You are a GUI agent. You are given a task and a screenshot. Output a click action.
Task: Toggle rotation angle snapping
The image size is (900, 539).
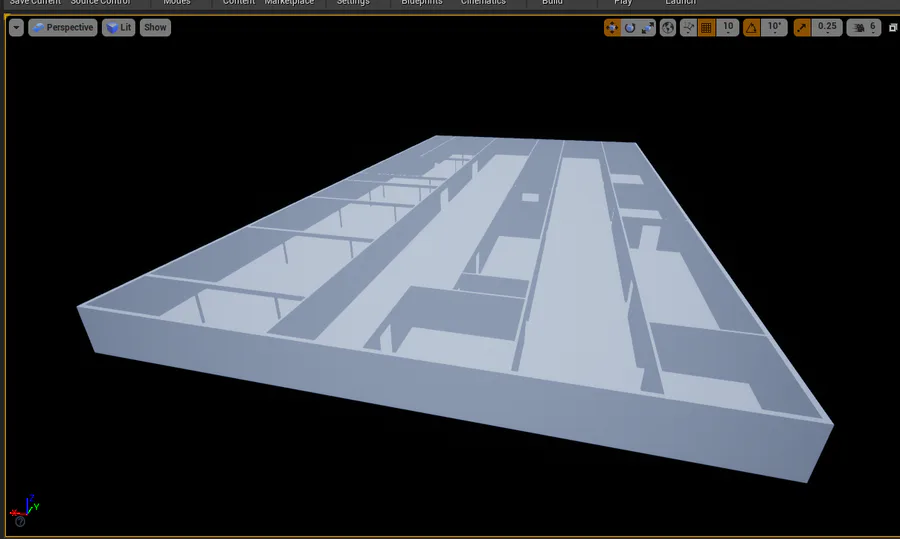click(751, 28)
